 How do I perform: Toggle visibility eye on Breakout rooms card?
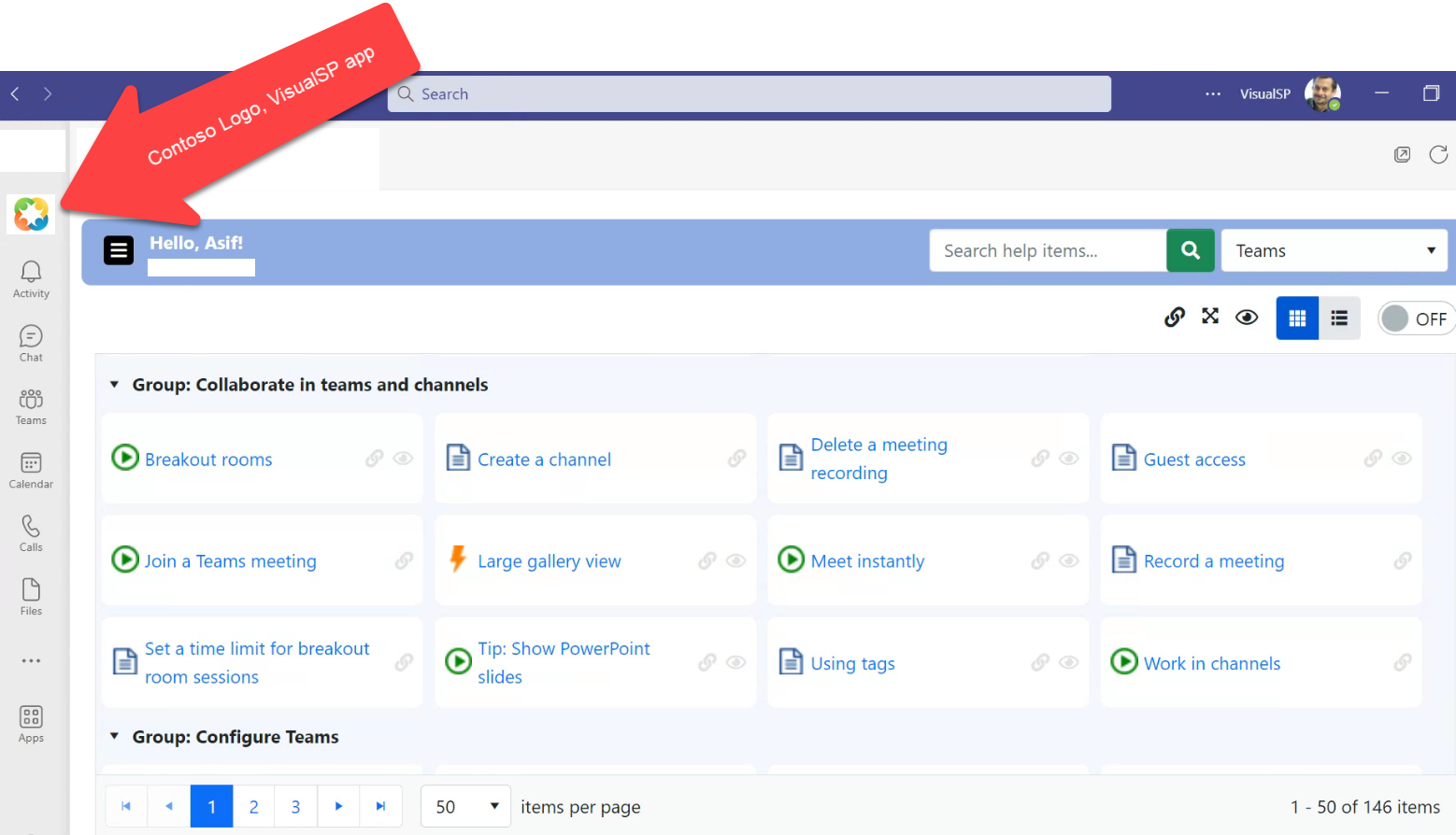pos(403,459)
